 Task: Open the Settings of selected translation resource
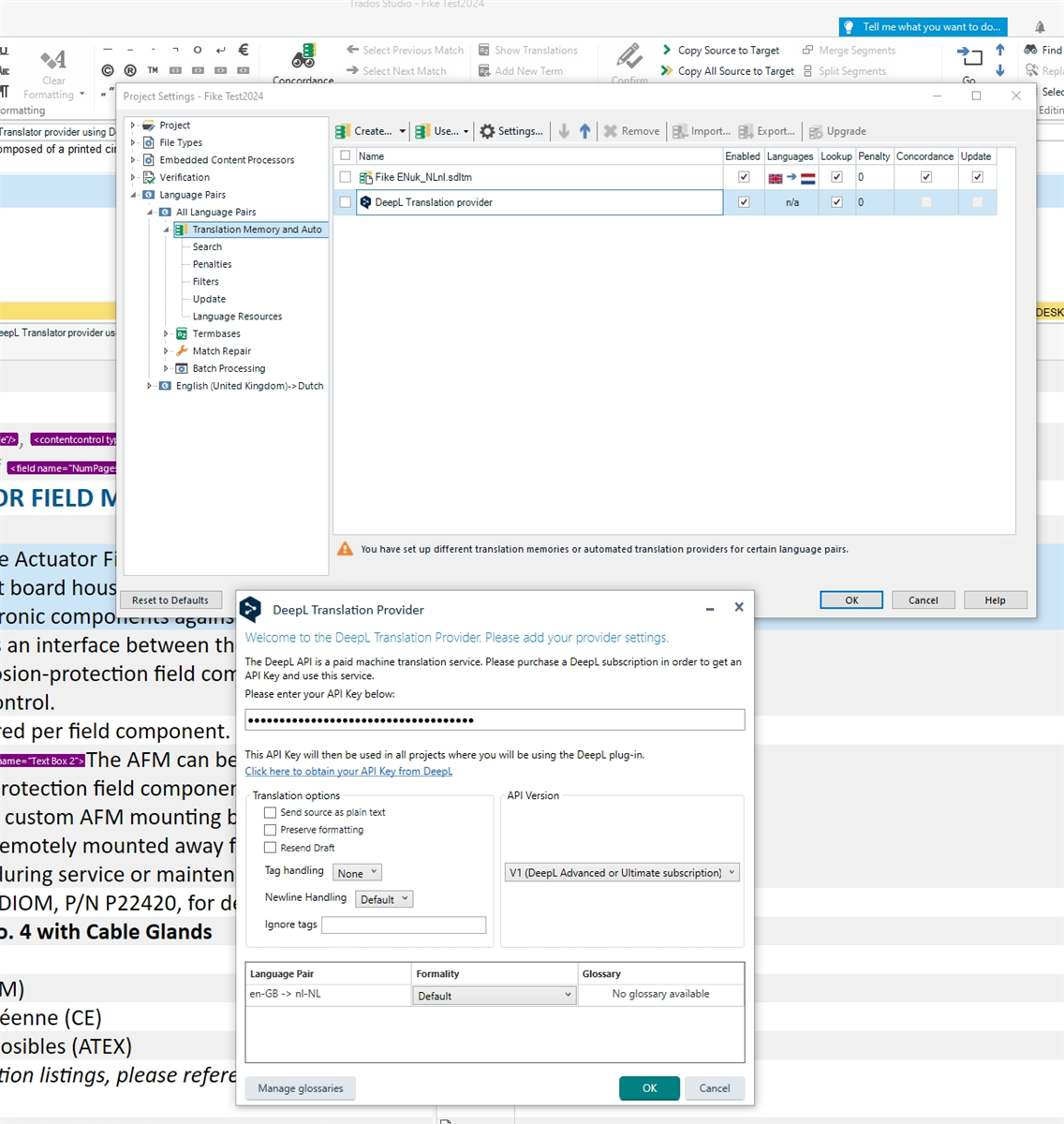pos(511,131)
